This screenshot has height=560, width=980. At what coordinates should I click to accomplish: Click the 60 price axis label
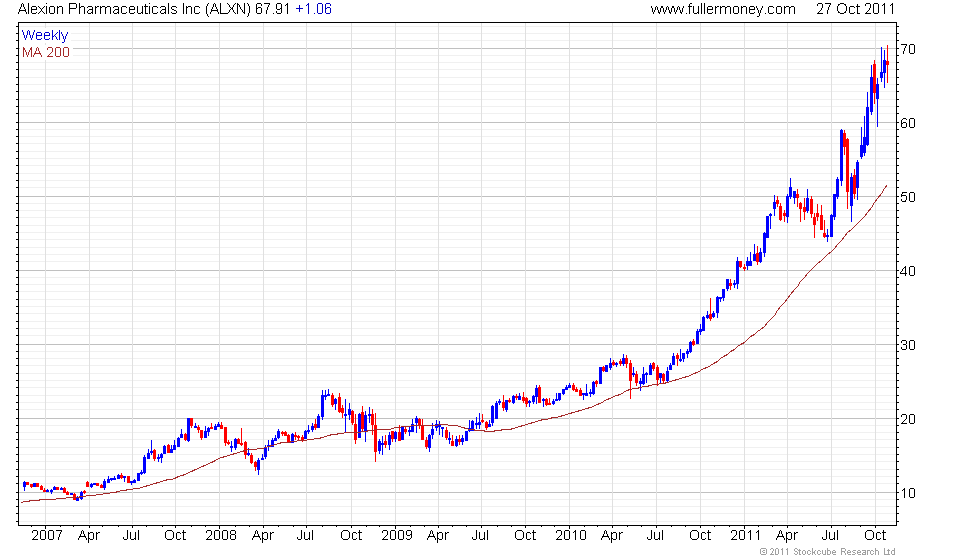pyautogui.click(x=908, y=123)
